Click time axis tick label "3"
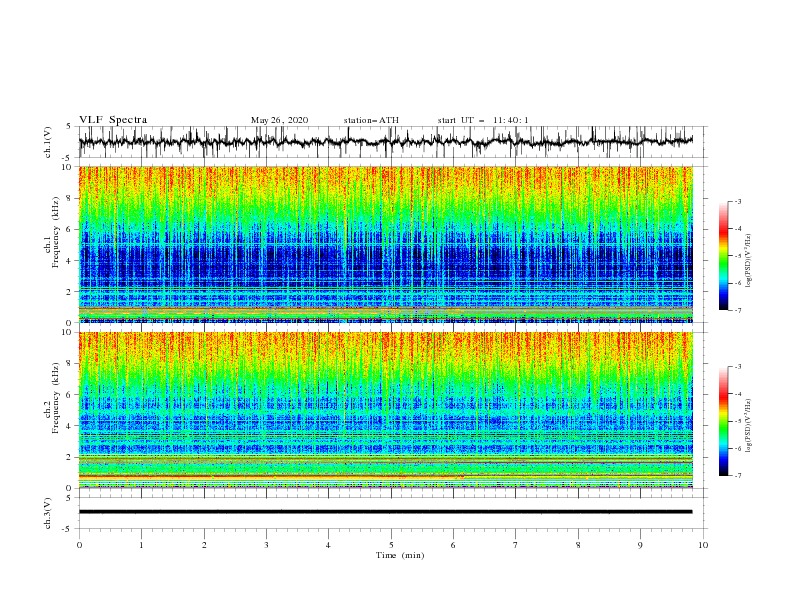Viewport: 792px width, 612px height. click(266, 545)
